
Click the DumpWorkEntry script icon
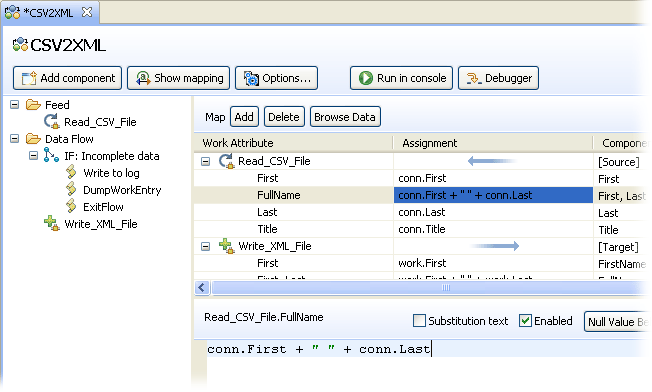pos(71,189)
